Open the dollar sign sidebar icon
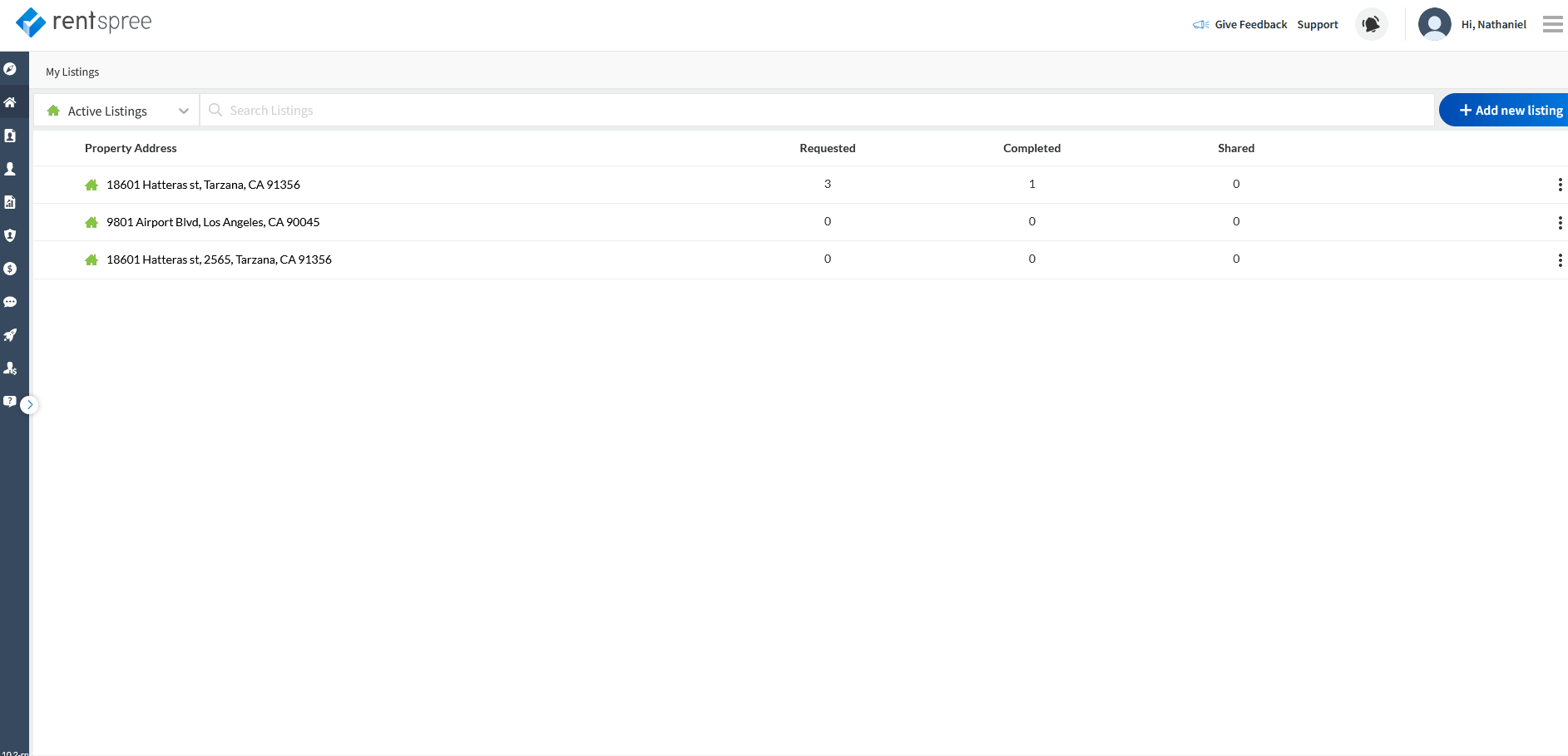This screenshot has width=1568, height=756. (x=10, y=269)
